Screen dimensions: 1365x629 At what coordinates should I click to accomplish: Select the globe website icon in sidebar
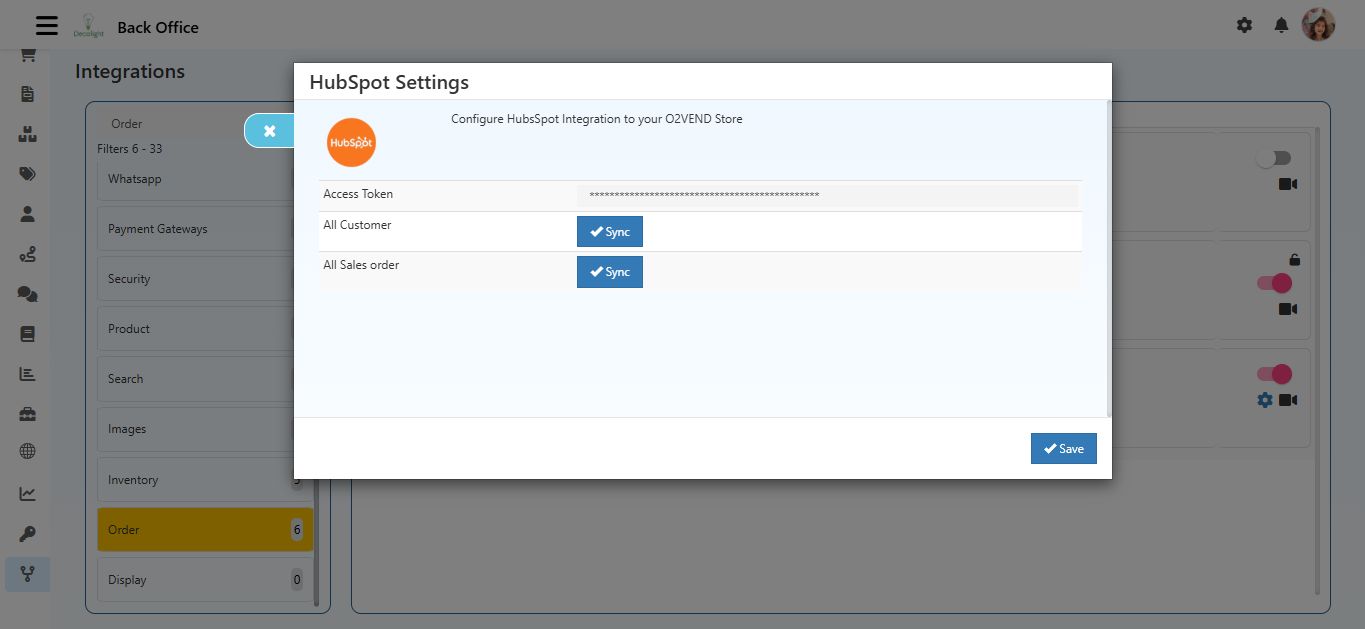(x=27, y=451)
